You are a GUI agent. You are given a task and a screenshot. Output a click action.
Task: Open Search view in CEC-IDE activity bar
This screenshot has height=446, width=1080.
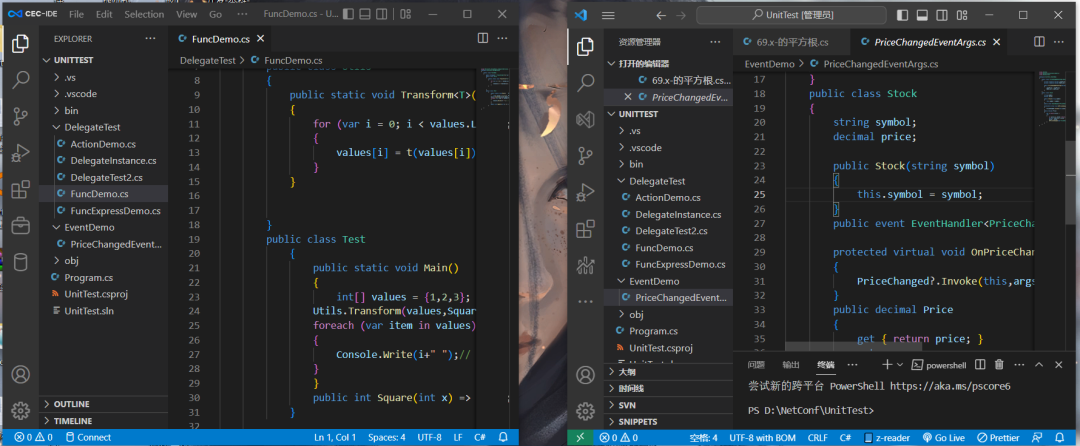point(21,78)
